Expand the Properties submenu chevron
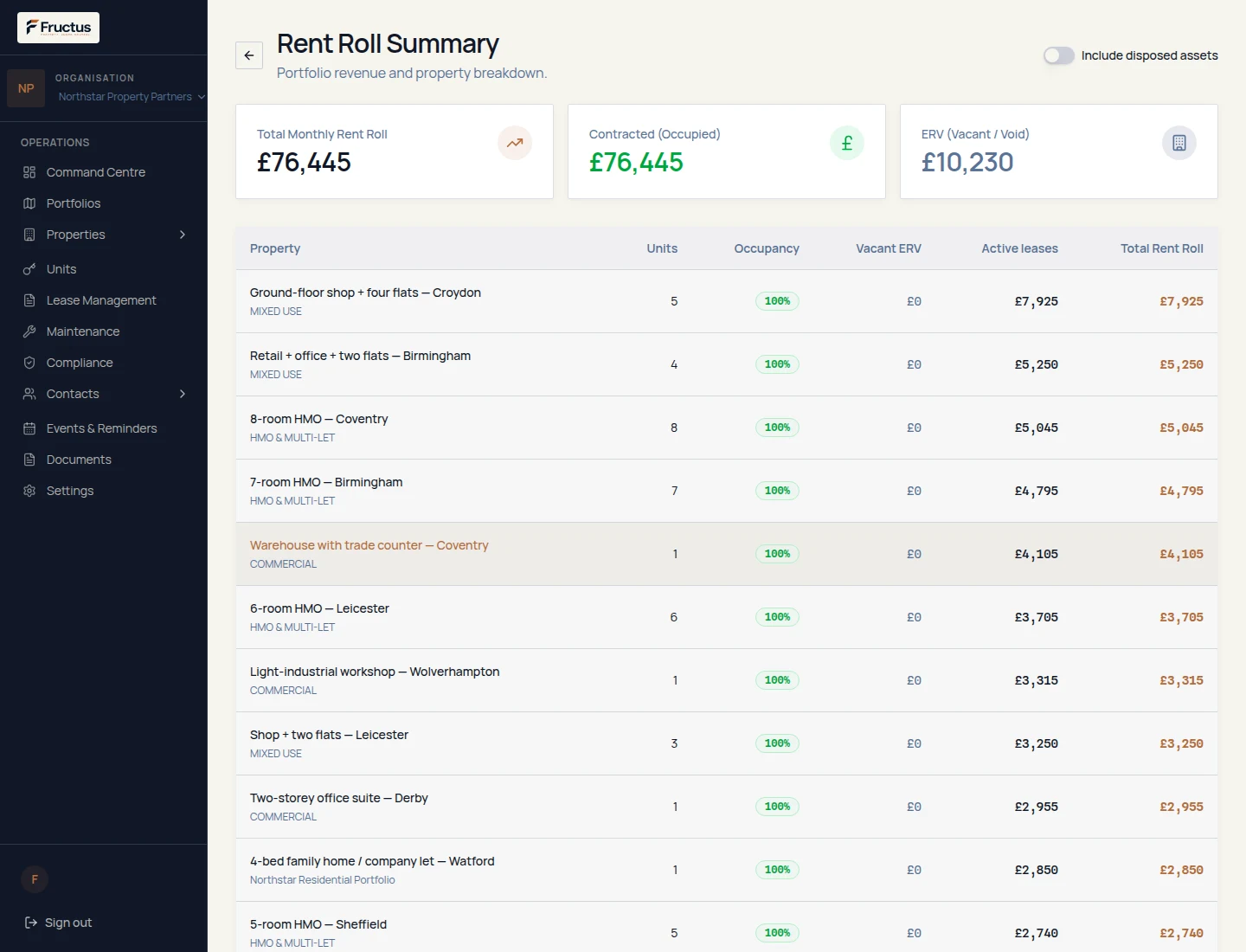Viewport: 1246px width, 952px height. (183, 235)
